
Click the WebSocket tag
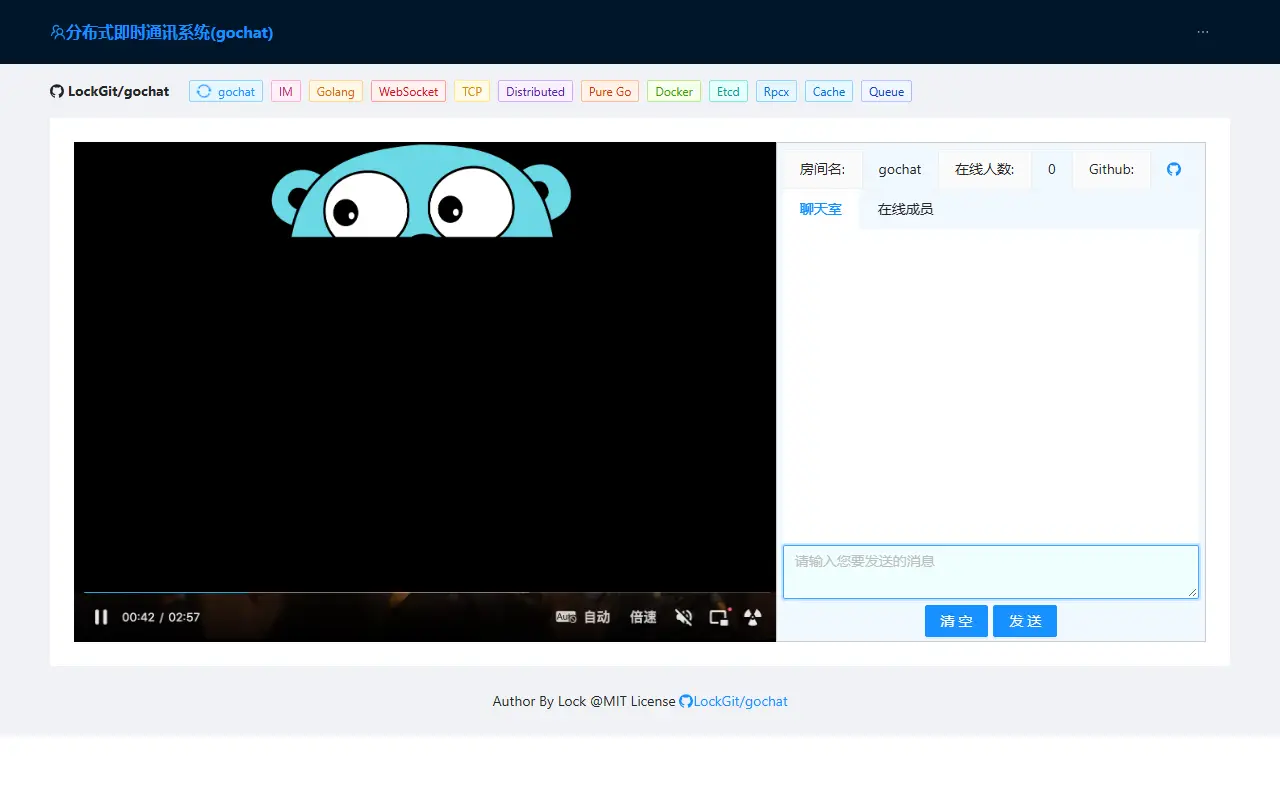(x=408, y=91)
